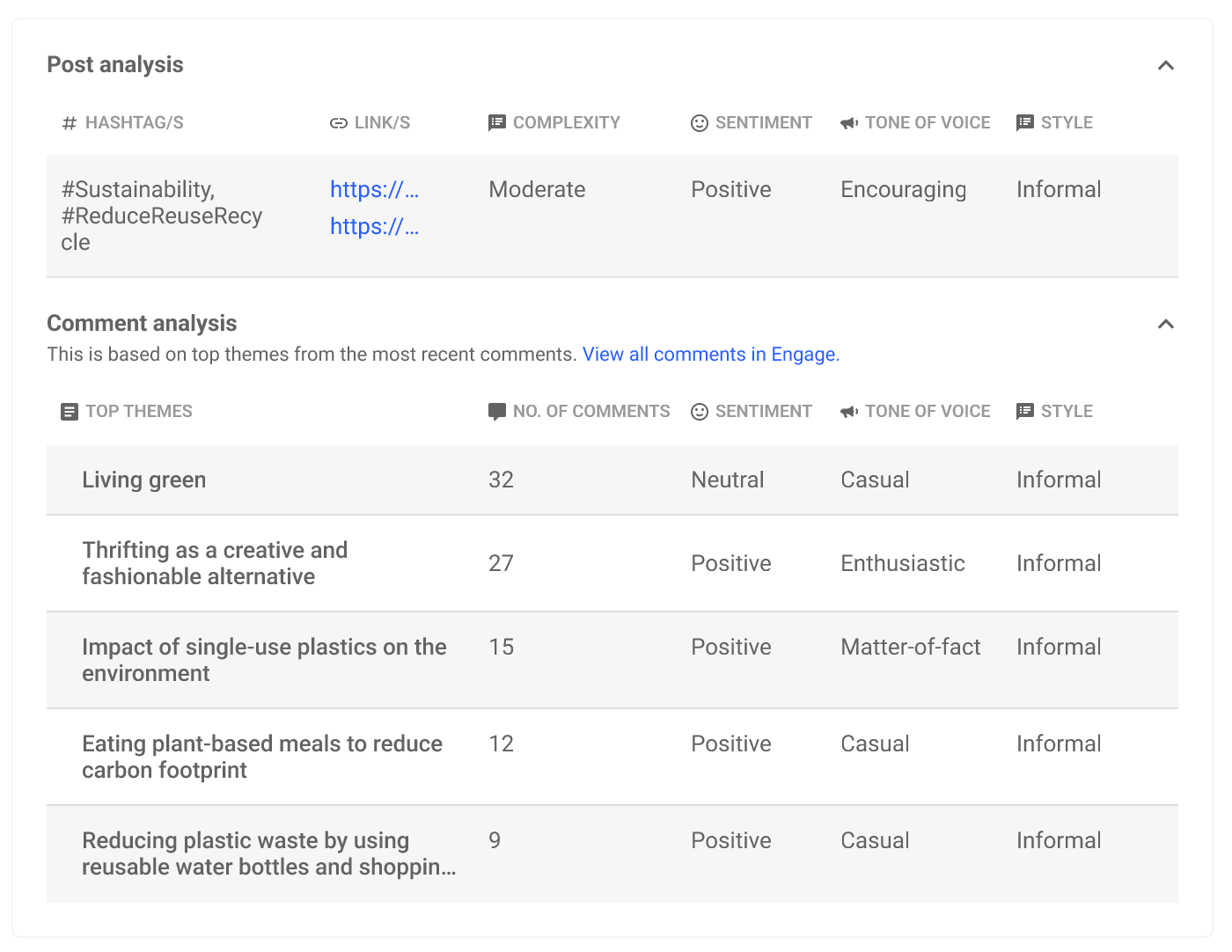The height and width of the screenshot is (952, 1232).
Task: Click the Complexity column icon
Action: coord(497,122)
